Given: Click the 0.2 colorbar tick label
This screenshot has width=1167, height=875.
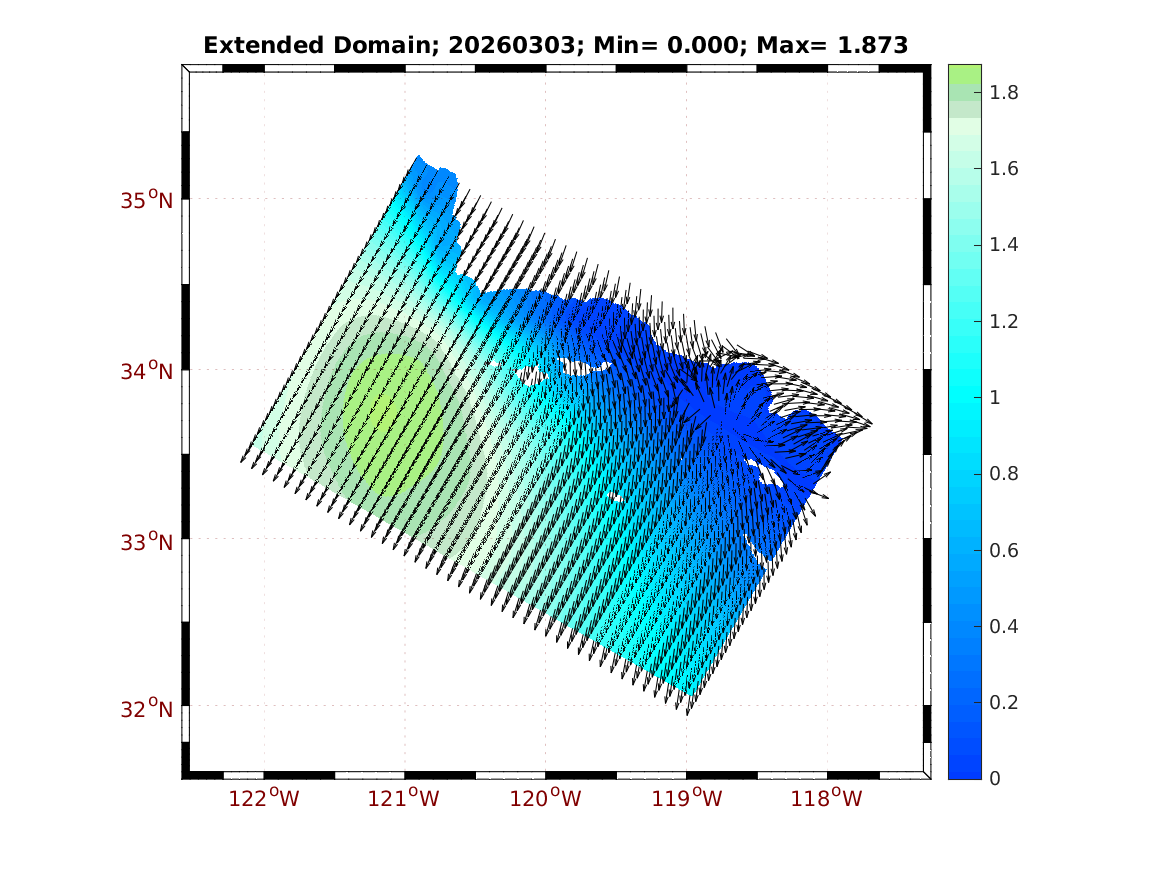Looking at the screenshot, I should pos(1004,703).
